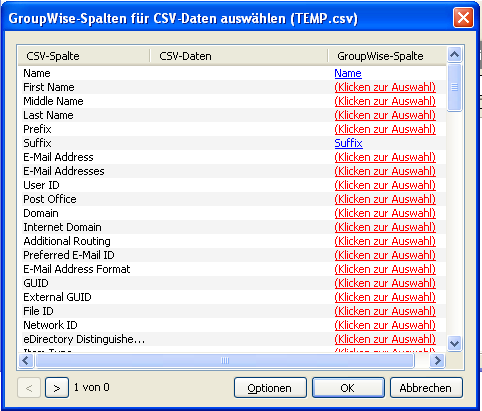This screenshot has width=482, height=411.
Task: Close the GroupWise CSV column dialog
Action: pyautogui.click(x=463, y=17)
